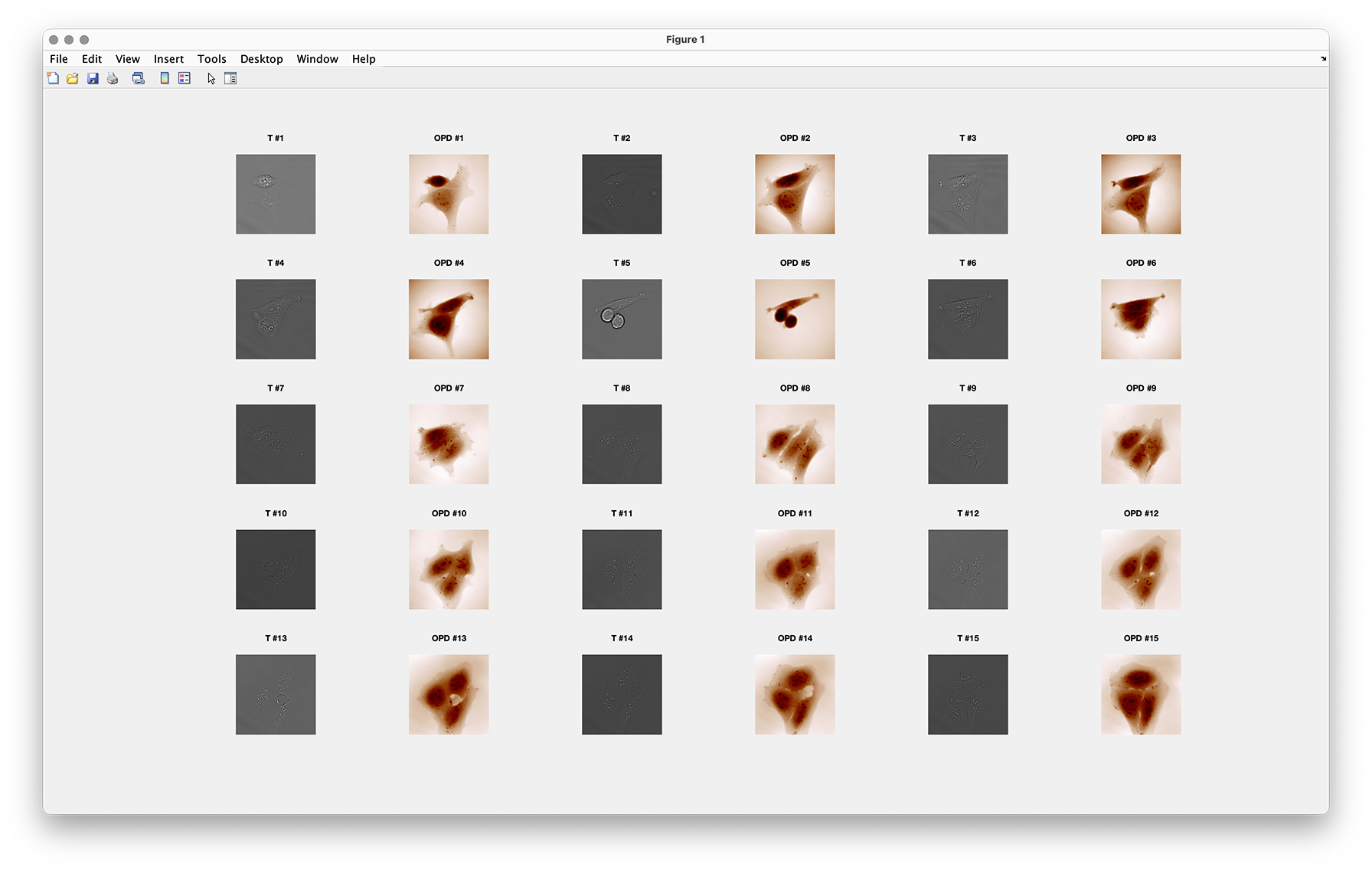Click the "T #5" subplot title
This screenshot has height=871, width=1372.
click(622, 263)
